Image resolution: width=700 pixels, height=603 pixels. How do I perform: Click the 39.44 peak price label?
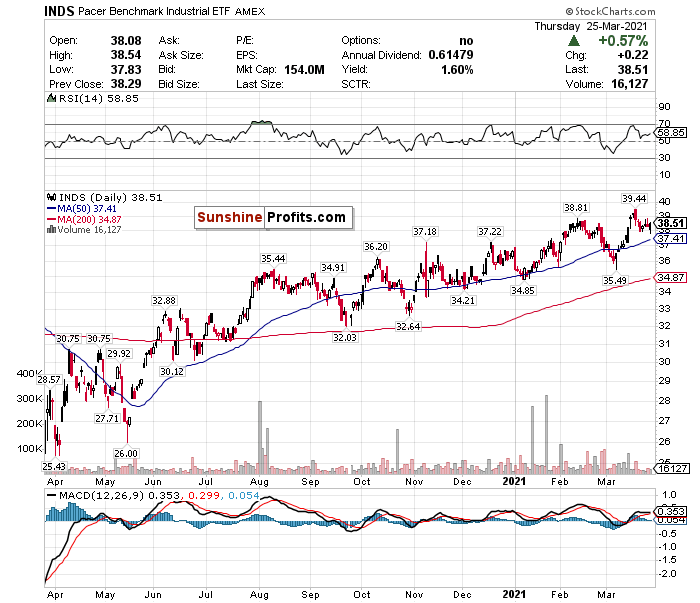(x=634, y=199)
